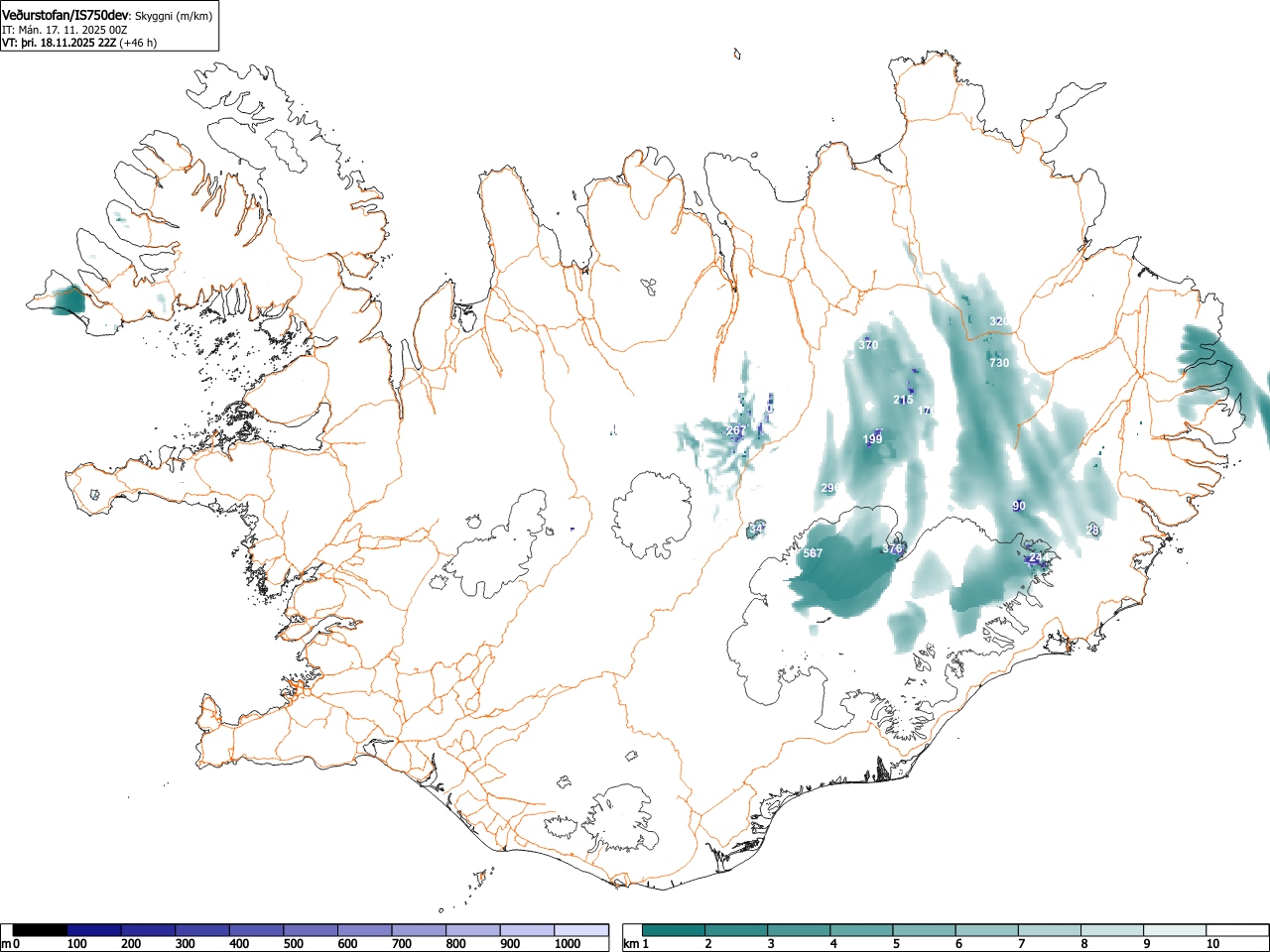
Task: Click the 320 visibility value on the map
Action: click(999, 321)
